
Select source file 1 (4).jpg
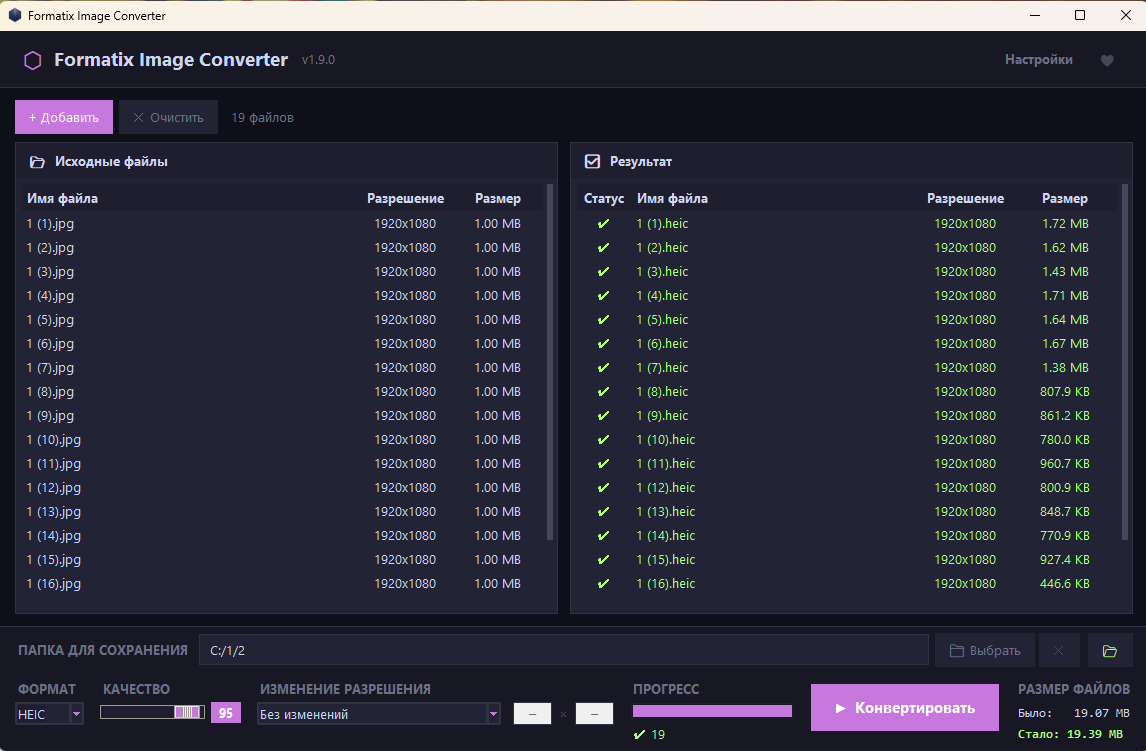284,296
